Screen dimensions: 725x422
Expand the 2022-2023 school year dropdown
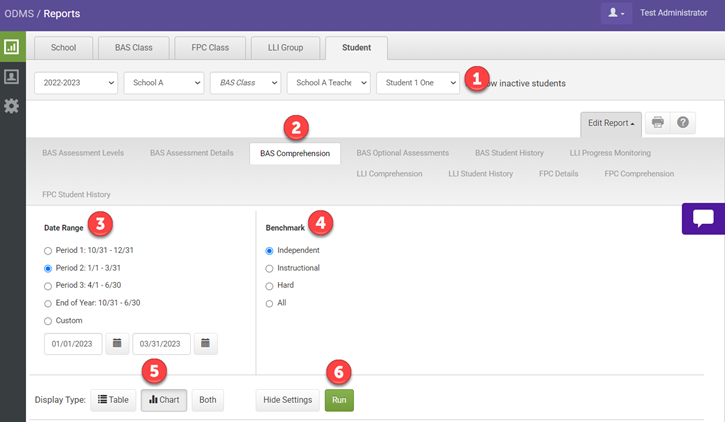point(76,83)
